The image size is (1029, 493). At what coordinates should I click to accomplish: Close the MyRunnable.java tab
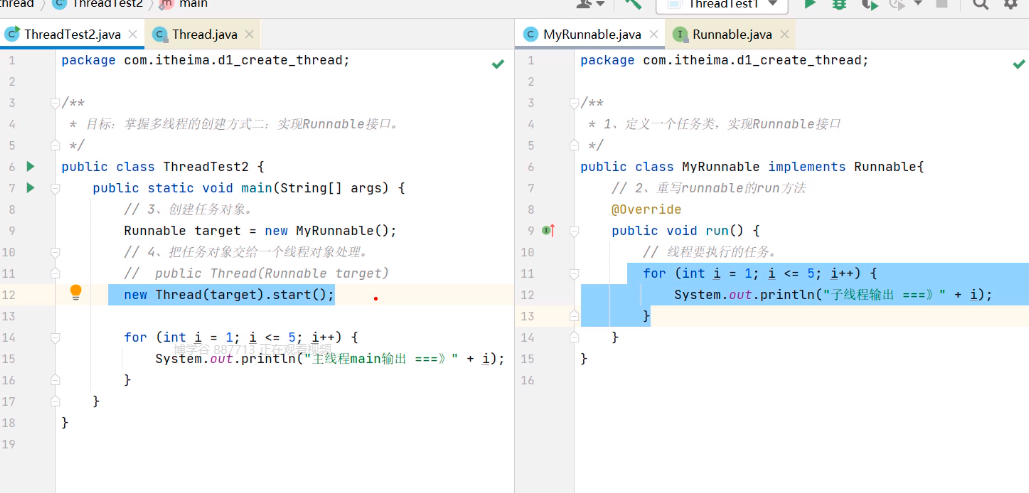click(654, 35)
